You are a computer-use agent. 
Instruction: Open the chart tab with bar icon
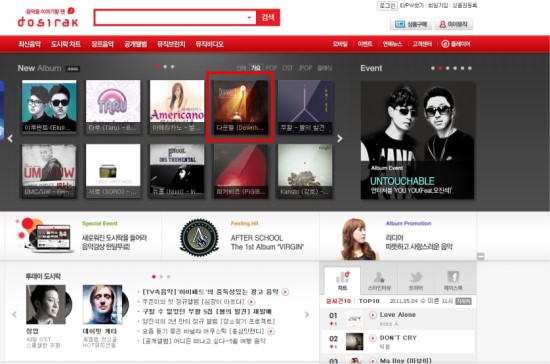342,281
